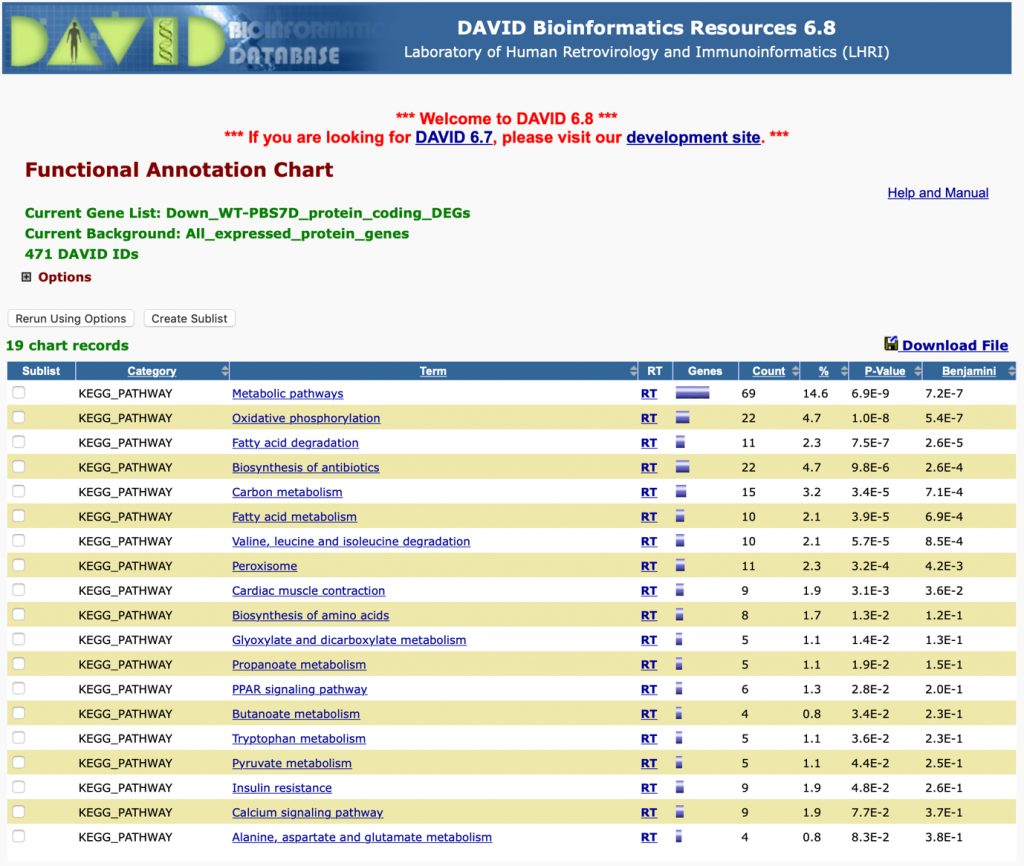The width and height of the screenshot is (1024, 866).
Task: Tick the PPAR signaling pathway checkbox
Action: click(19, 689)
